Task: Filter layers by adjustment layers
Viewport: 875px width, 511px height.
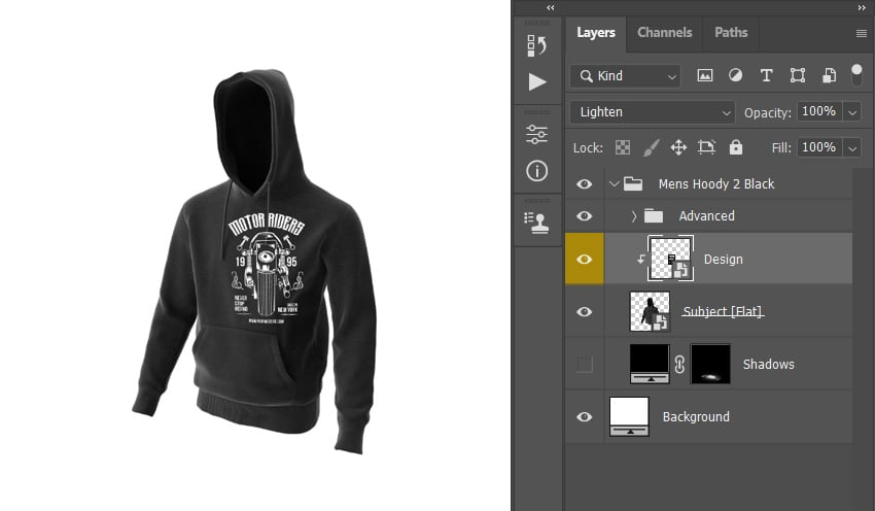Action: click(x=735, y=75)
